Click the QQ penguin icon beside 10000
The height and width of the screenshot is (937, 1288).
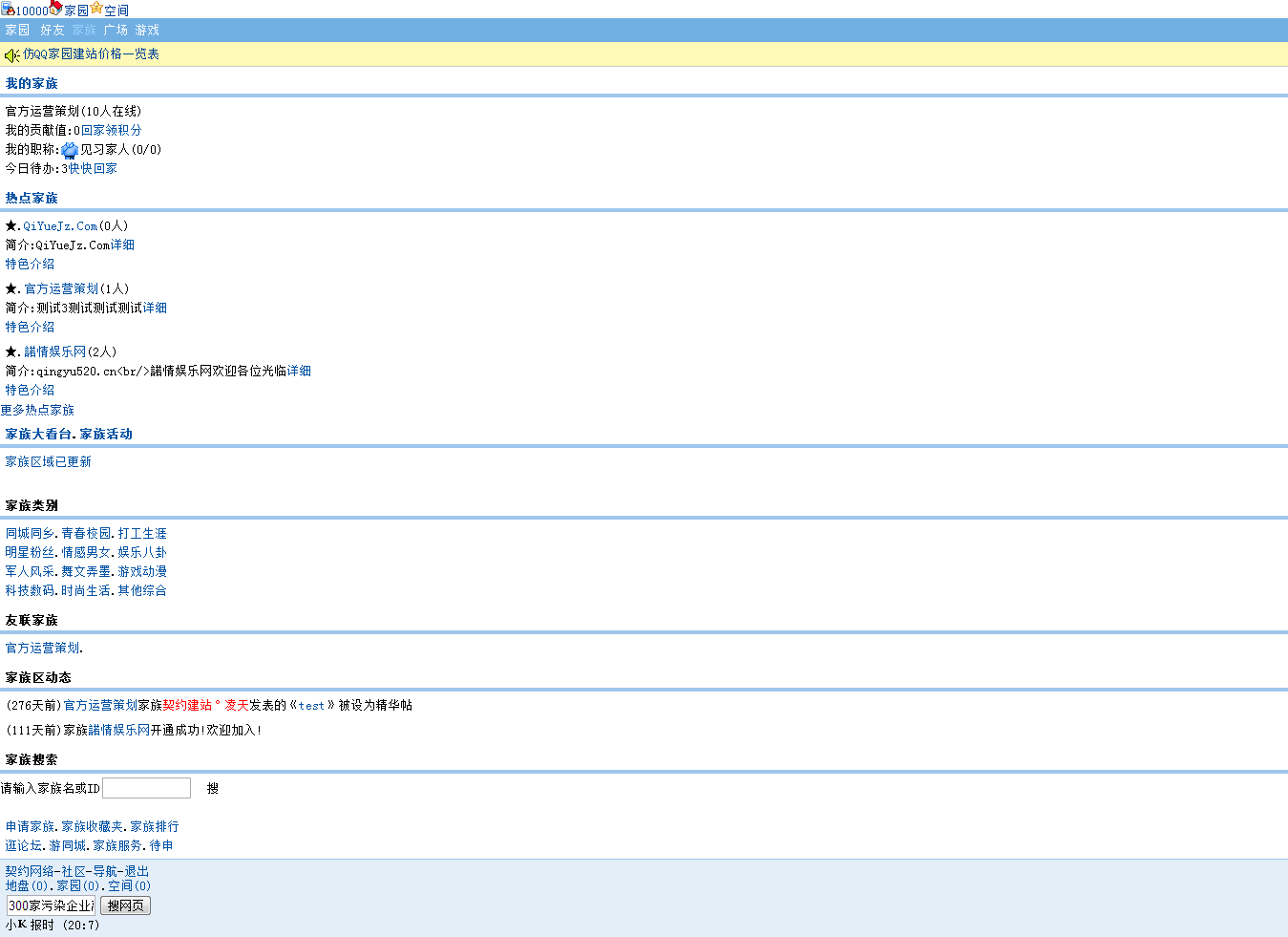[8, 9]
